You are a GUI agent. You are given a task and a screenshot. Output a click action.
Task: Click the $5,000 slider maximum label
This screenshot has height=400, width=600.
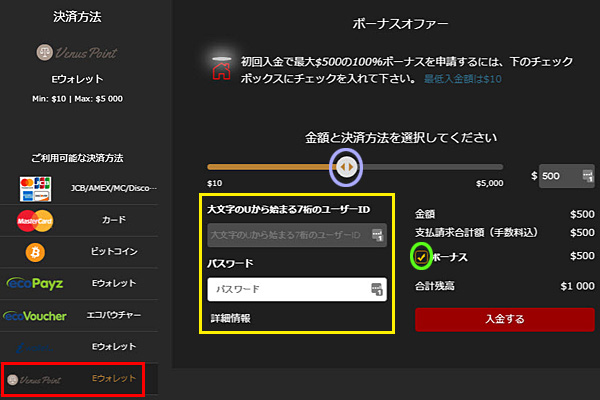490,183
